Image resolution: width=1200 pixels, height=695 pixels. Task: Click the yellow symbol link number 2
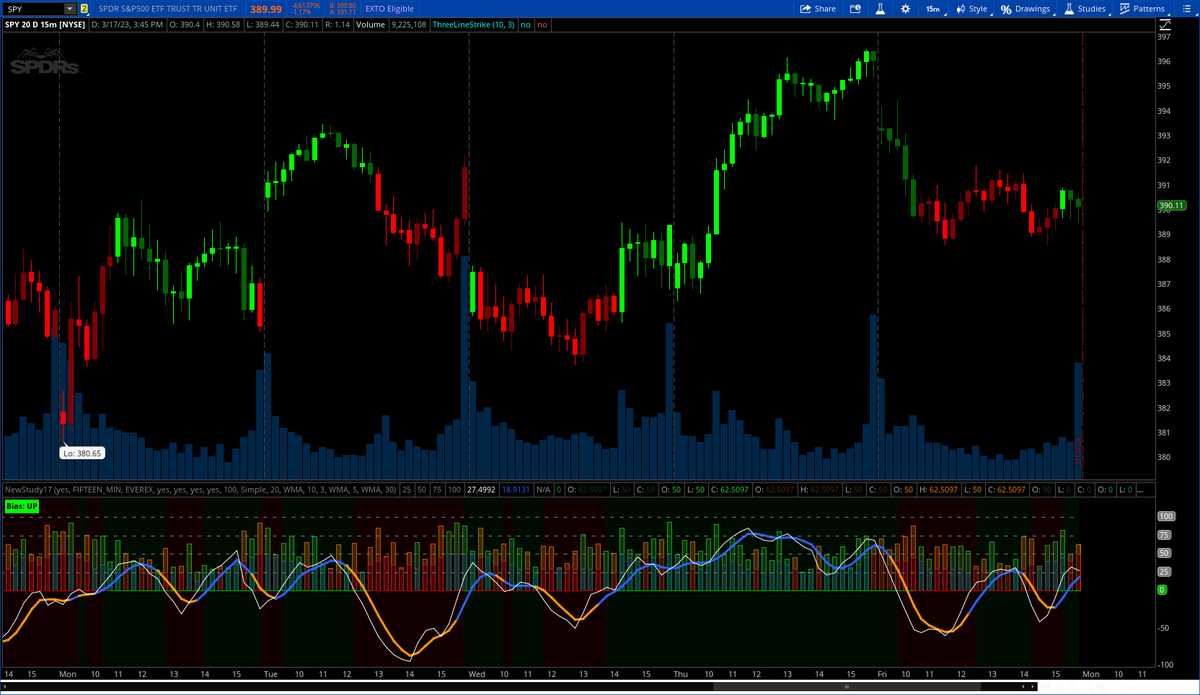[x=84, y=9]
